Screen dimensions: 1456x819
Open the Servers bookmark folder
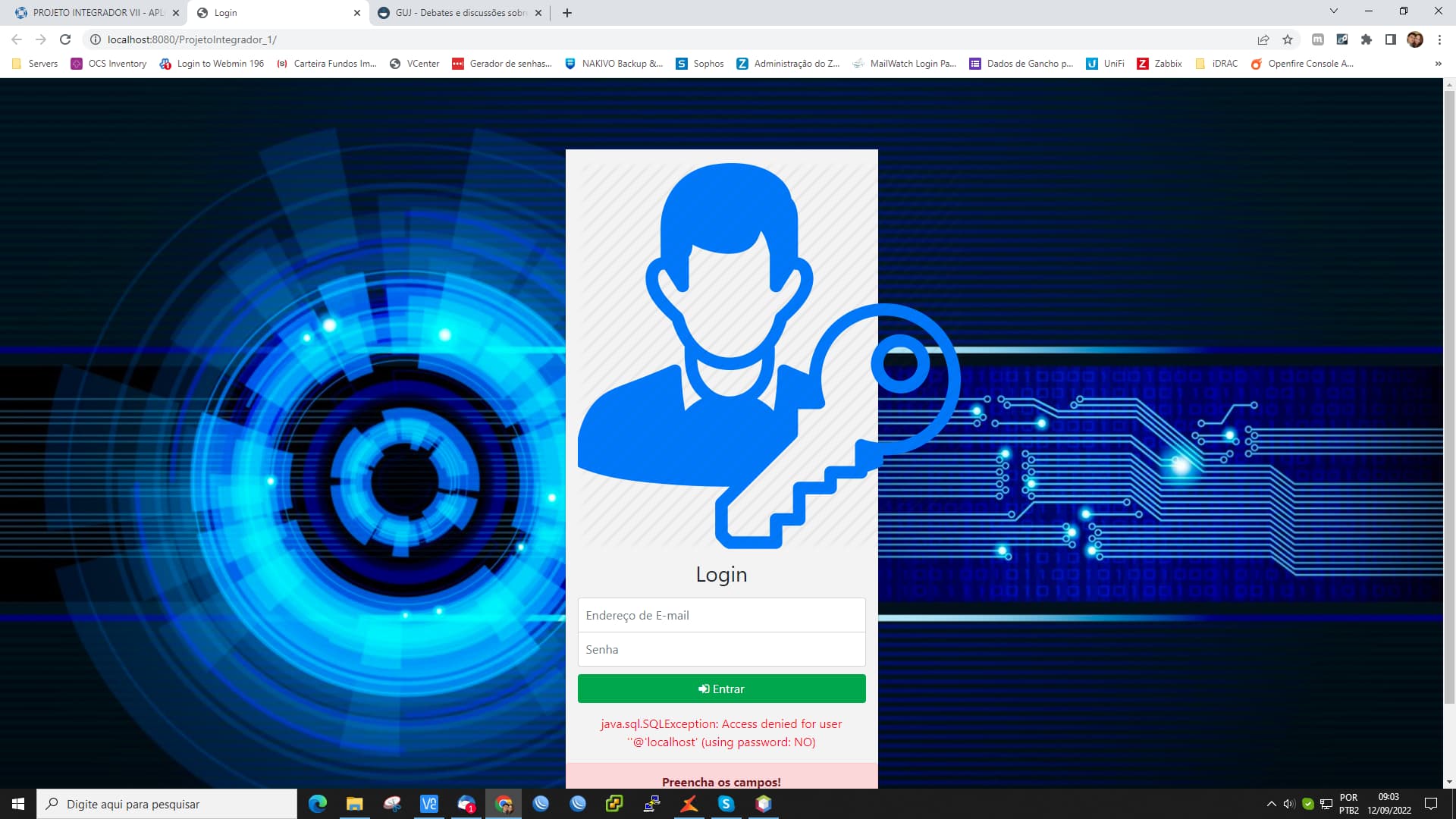click(x=35, y=64)
